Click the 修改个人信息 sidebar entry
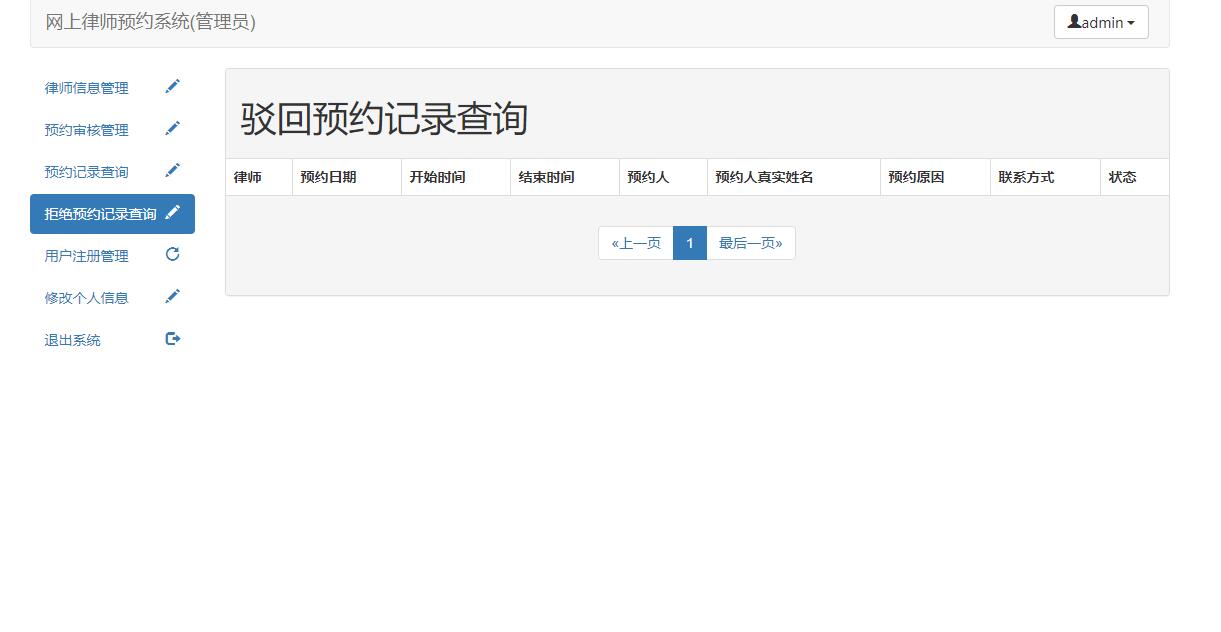Image resolution: width=1221 pixels, height=632 pixels. [86, 297]
